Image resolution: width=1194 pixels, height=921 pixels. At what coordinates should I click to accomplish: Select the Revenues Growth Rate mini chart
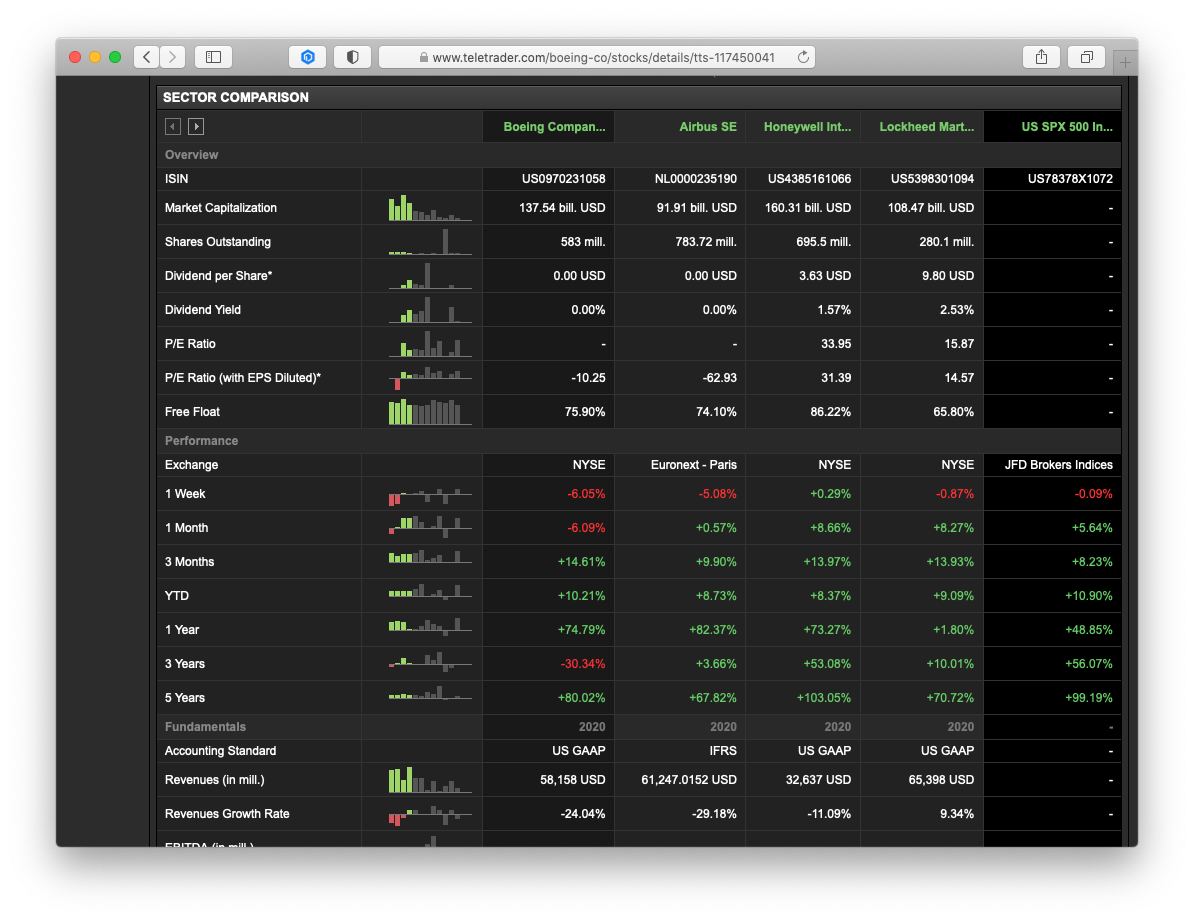tap(430, 815)
